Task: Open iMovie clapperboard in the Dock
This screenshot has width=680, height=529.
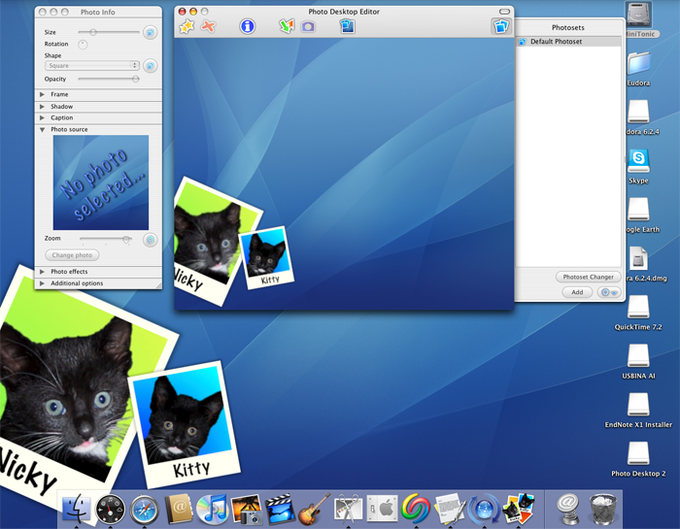Action: [280, 508]
